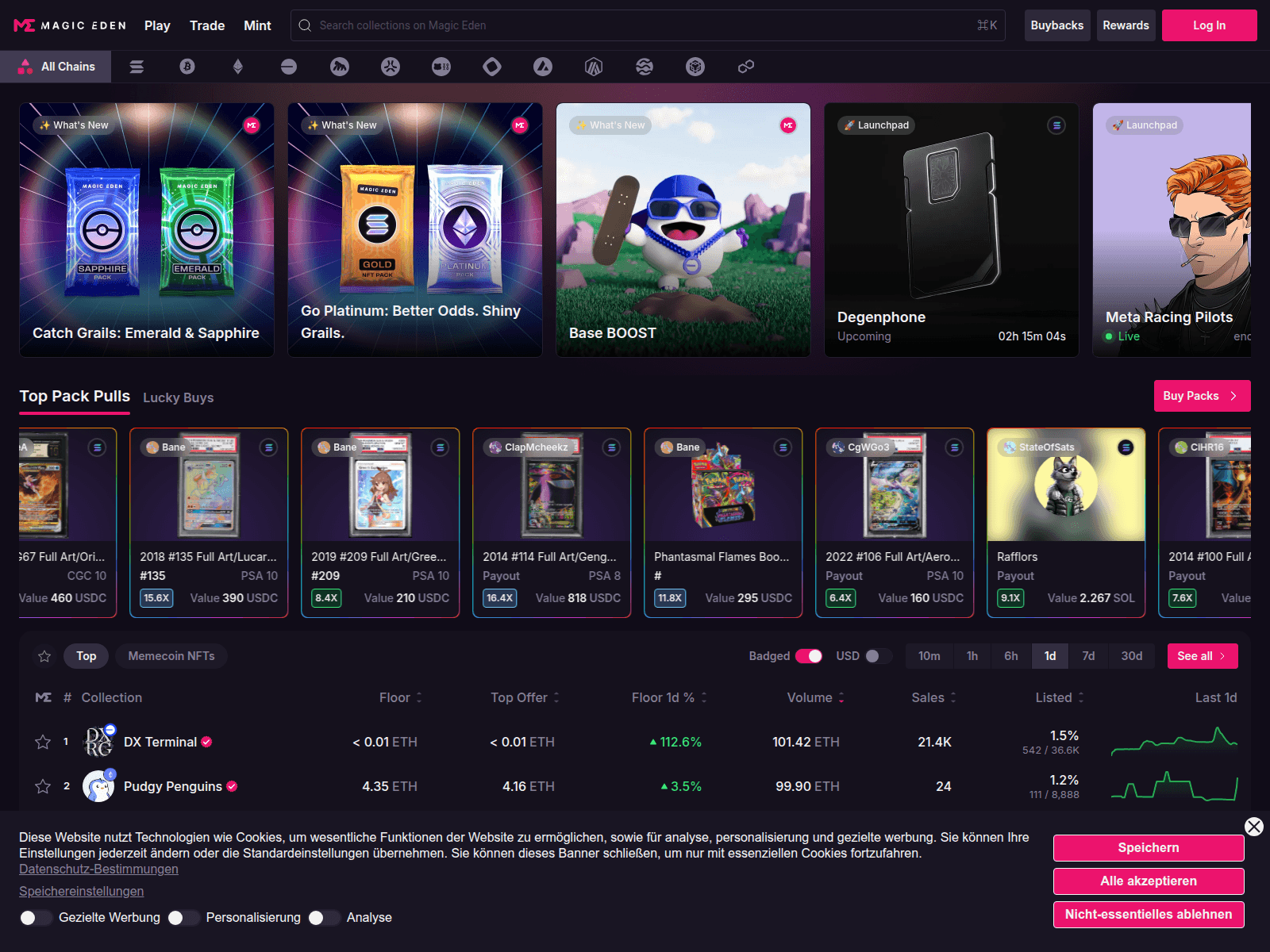
Task: Sort by Floor column arrows
Action: tap(419, 697)
